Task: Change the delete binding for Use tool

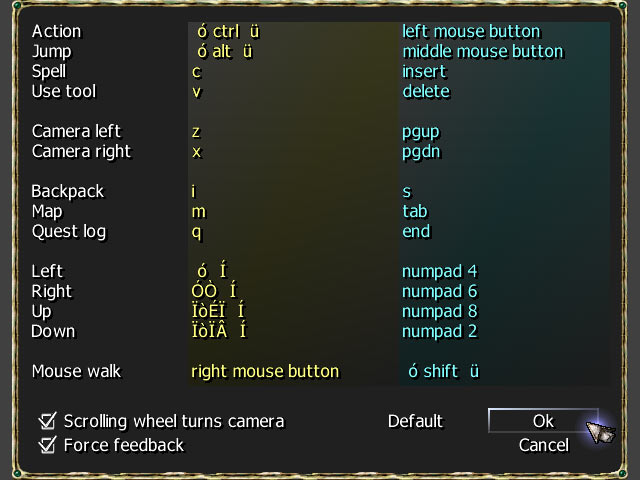Action: pos(426,91)
